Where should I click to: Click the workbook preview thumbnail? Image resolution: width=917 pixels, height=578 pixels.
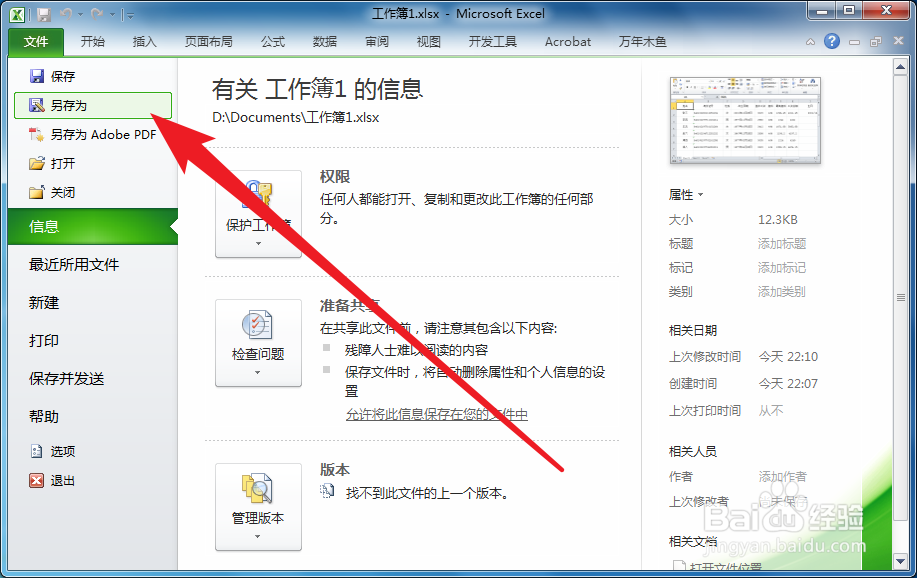(x=744, y=120)
